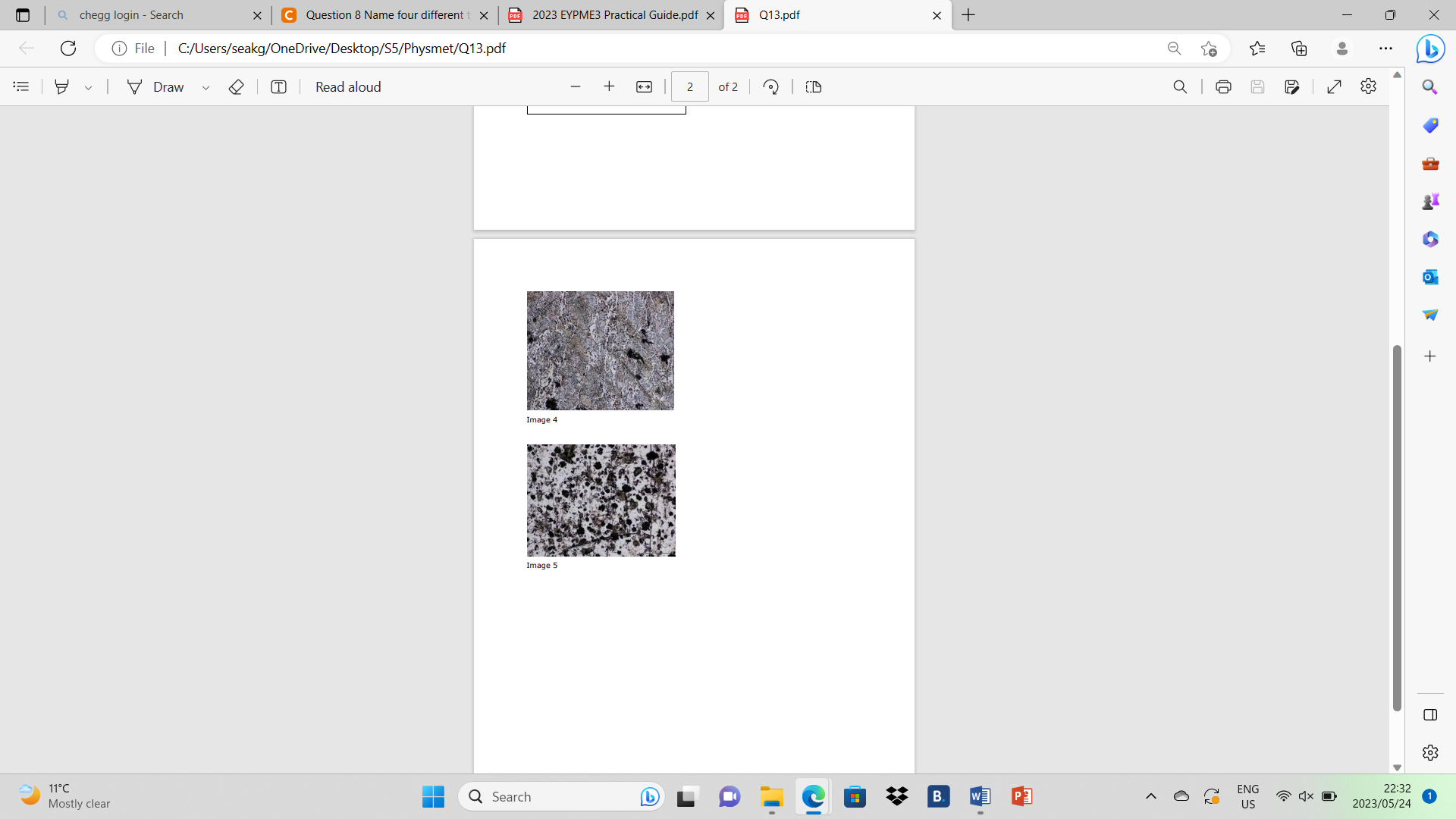1456x819 pixels.
Task: Switch page view layout
Action: (x=813, y=86)
